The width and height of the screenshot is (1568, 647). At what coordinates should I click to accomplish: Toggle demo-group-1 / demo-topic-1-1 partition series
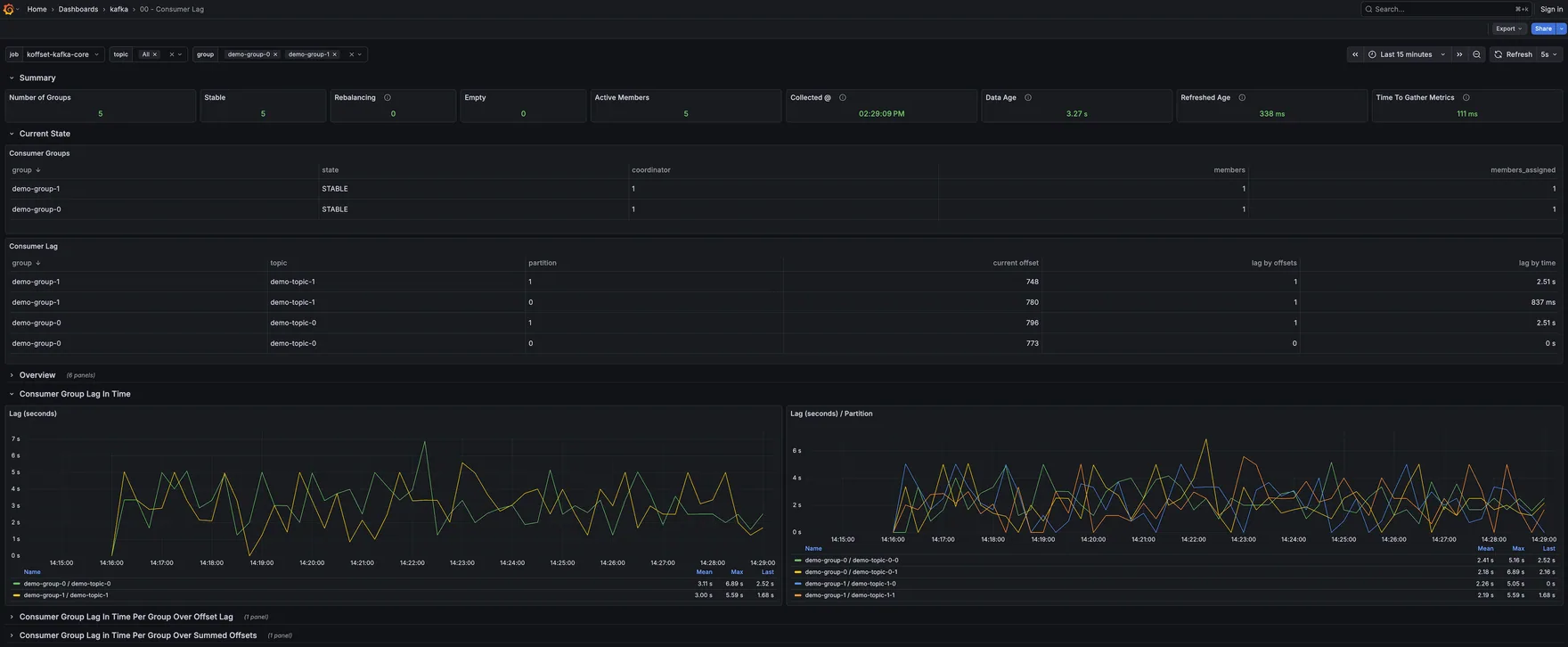(x=850, y=595)
